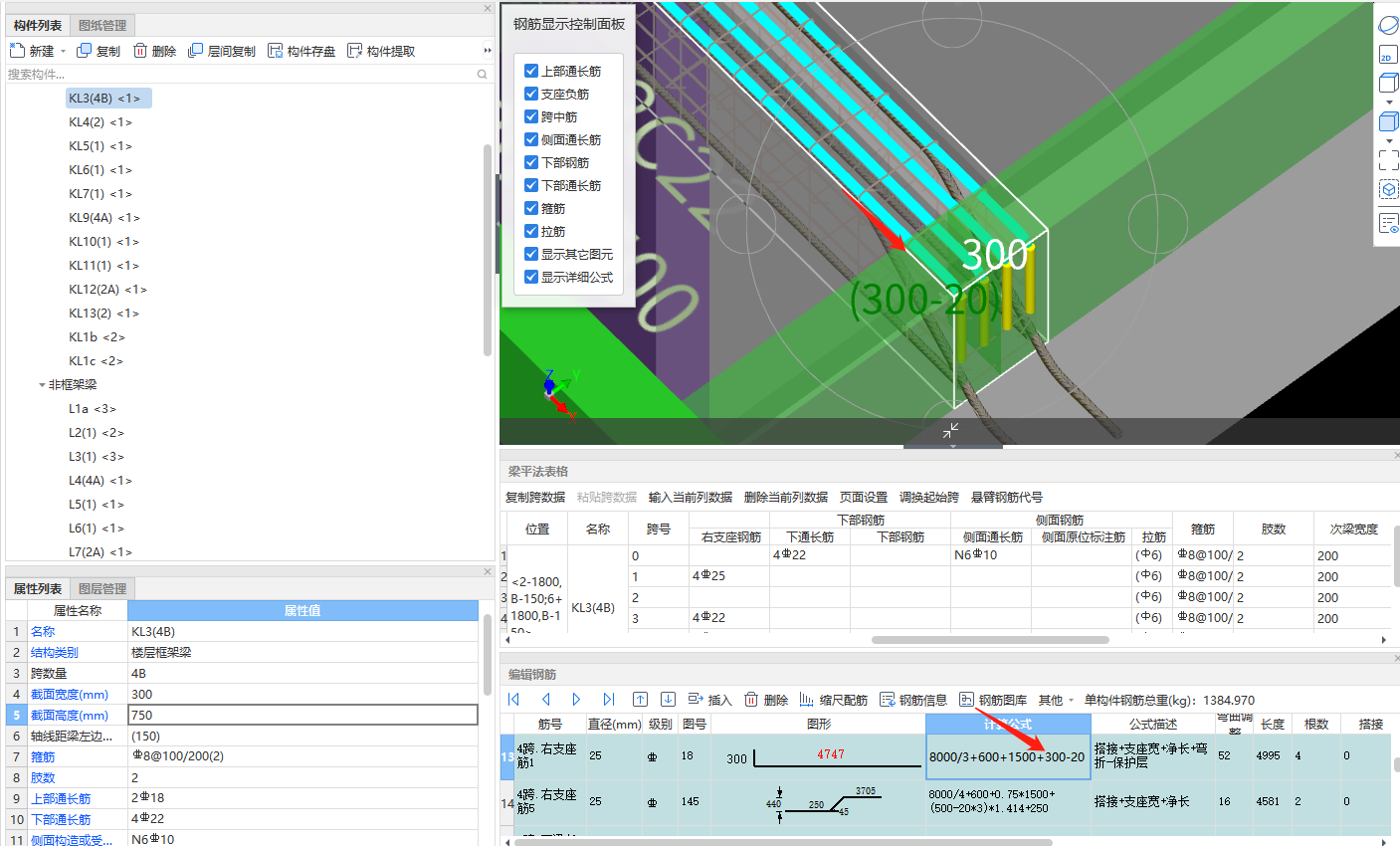Switch to the 图纸管理 tab

tap(102, 26)
